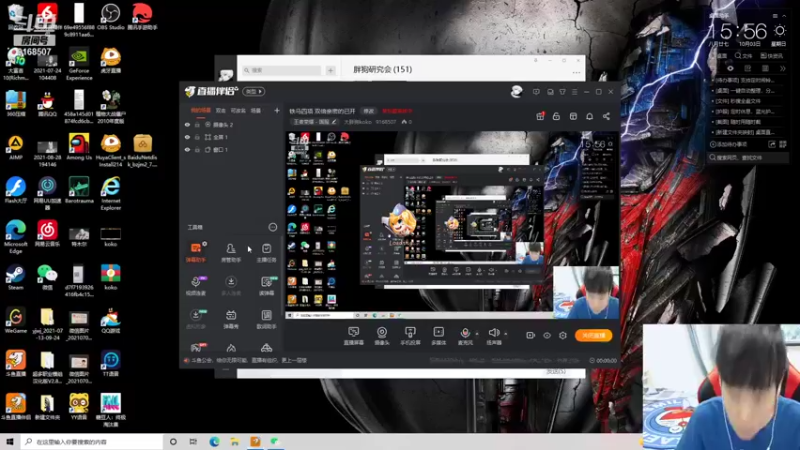The image size is (800, 450).
Task: Add a new scene with the plus button
Action: point(277,110)
